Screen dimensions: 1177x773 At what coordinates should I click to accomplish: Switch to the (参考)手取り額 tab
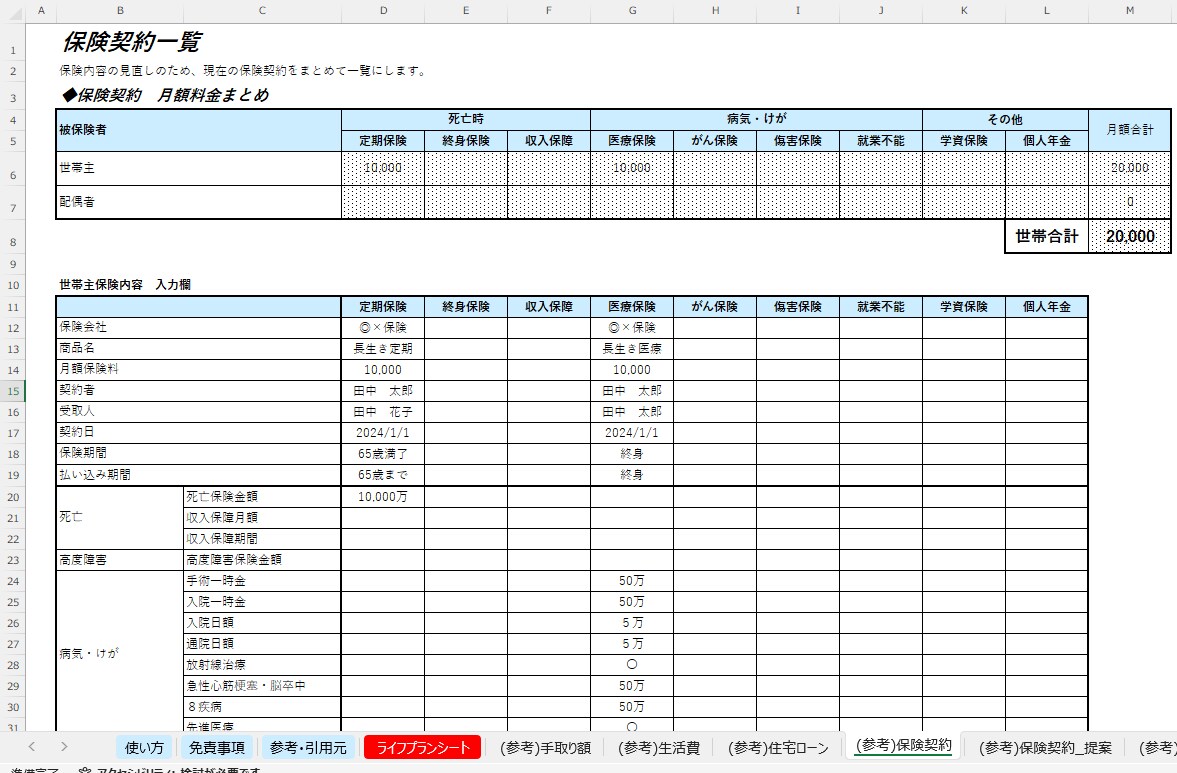click(545, 747)
